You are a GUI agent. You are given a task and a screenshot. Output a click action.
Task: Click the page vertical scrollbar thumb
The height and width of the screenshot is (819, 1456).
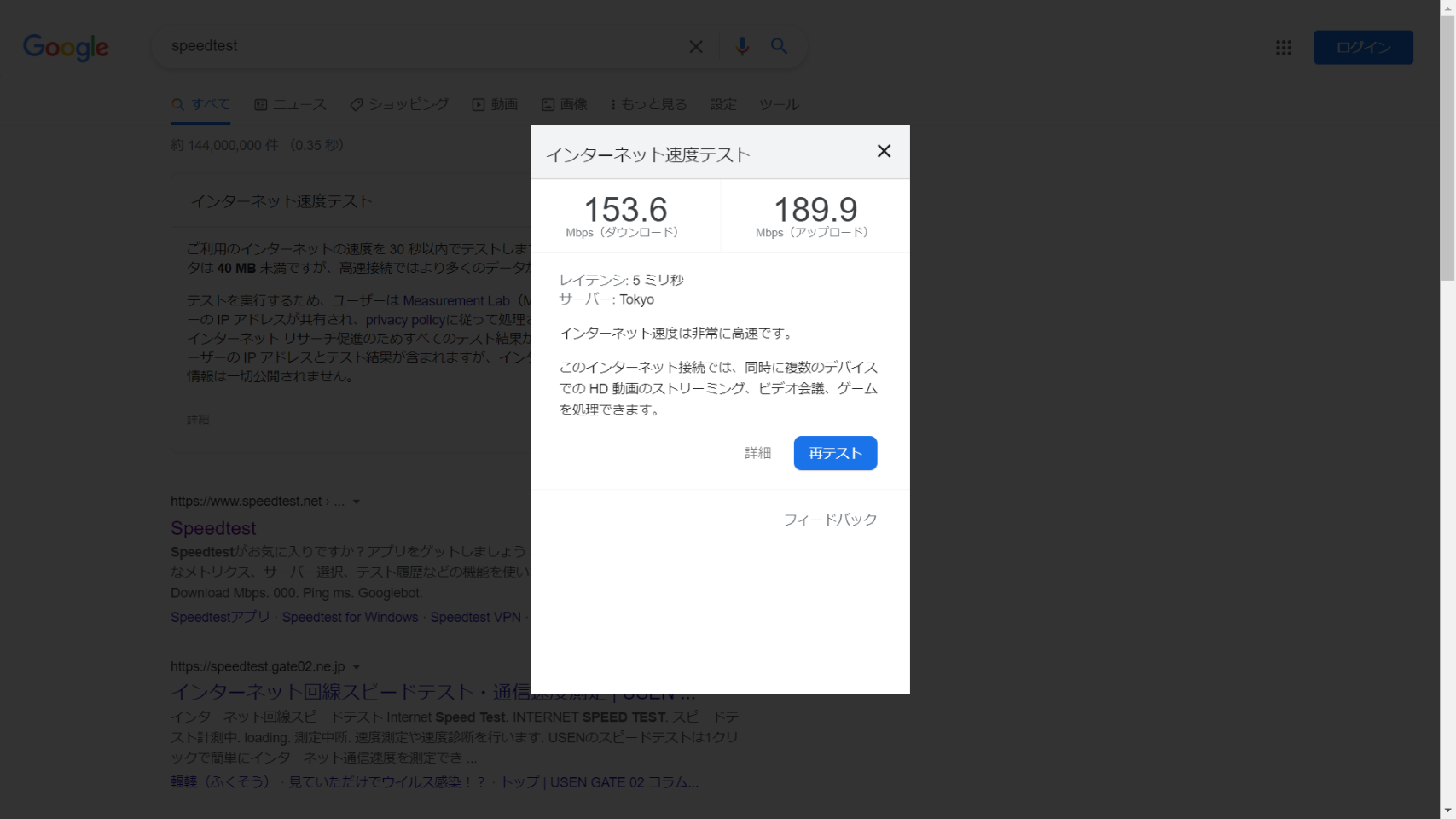point(1448,147)
